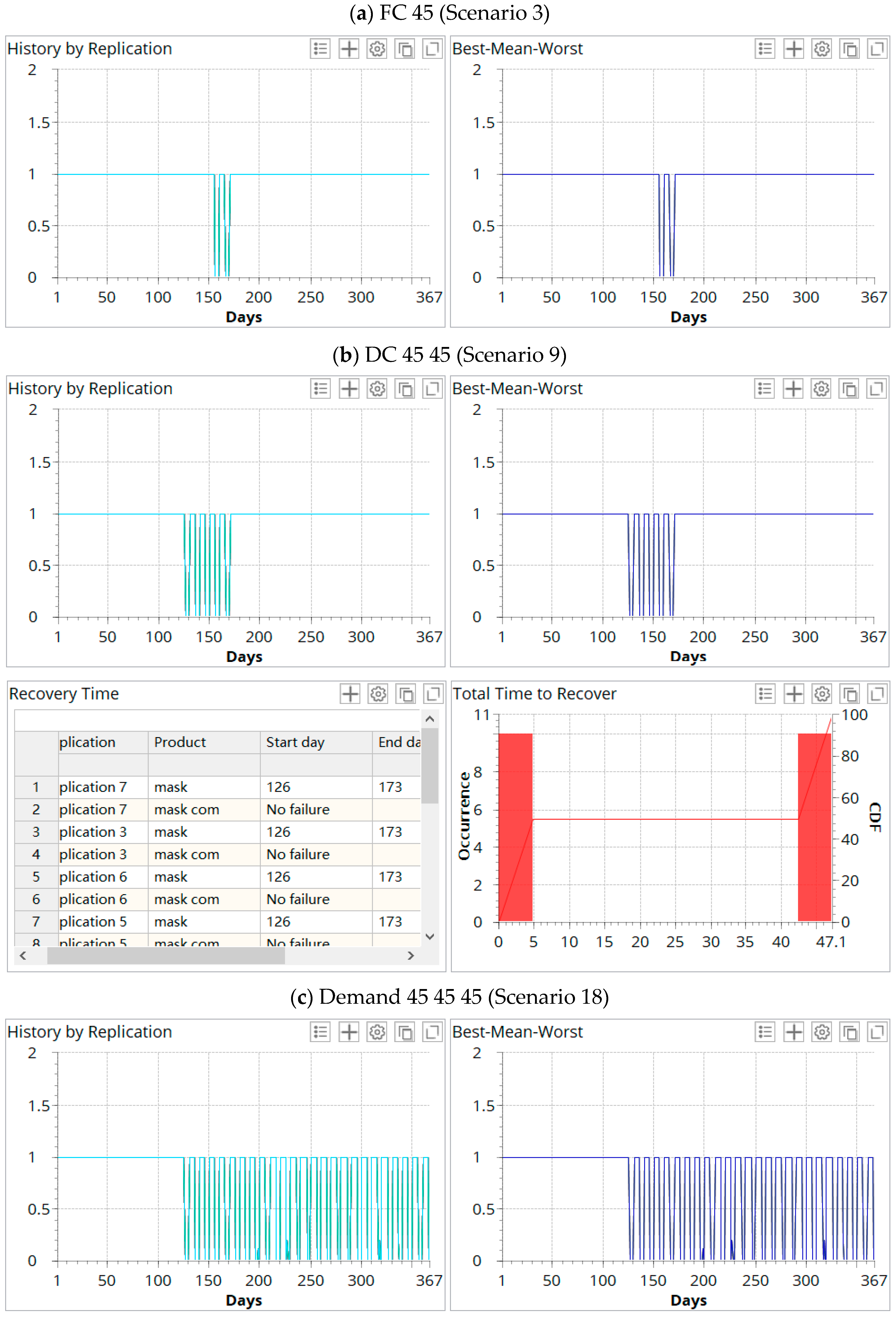
Task: Open gear settings of FC 45 History by Replication
Action: click(x=377, y=49)
